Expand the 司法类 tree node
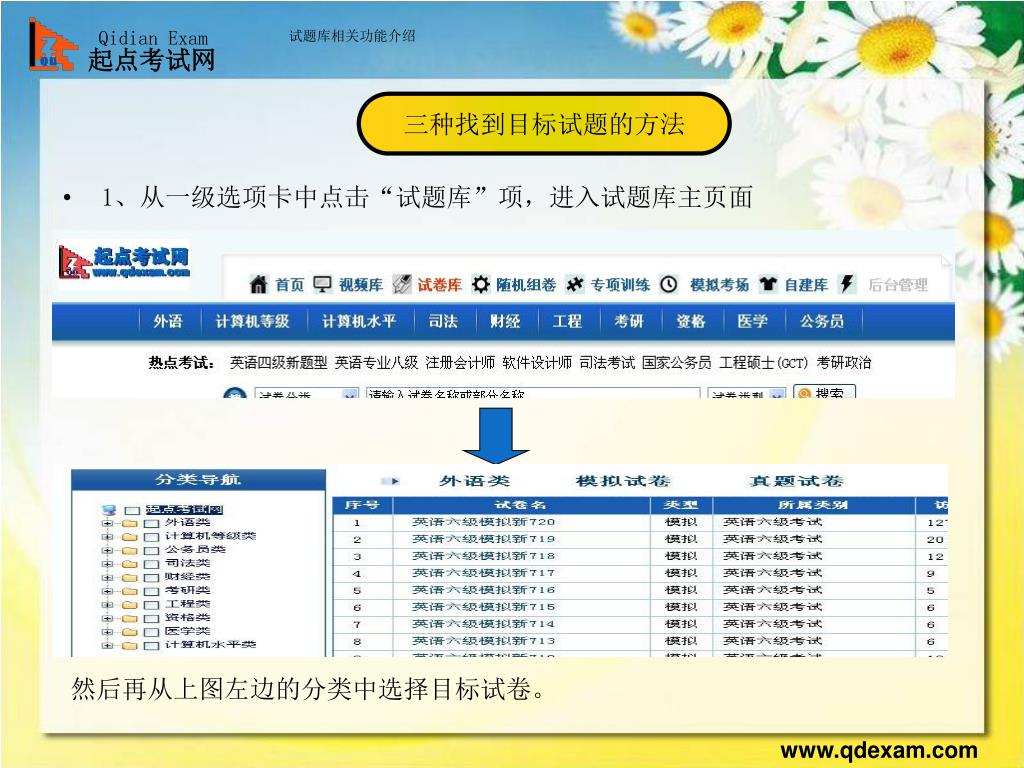The height and width of the screenshot is (768, 1024). coord(107,564)
